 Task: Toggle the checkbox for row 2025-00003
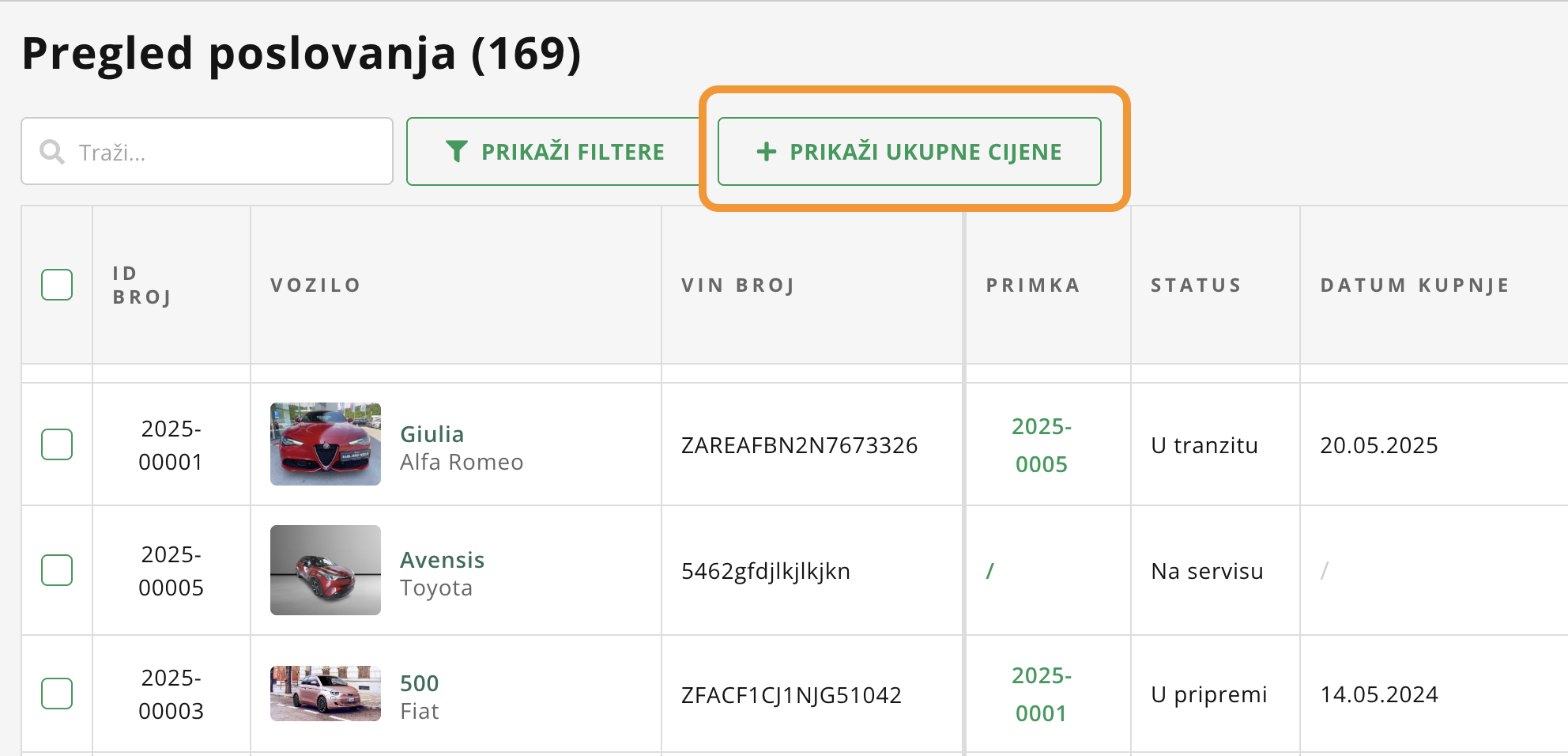(57, 694)
